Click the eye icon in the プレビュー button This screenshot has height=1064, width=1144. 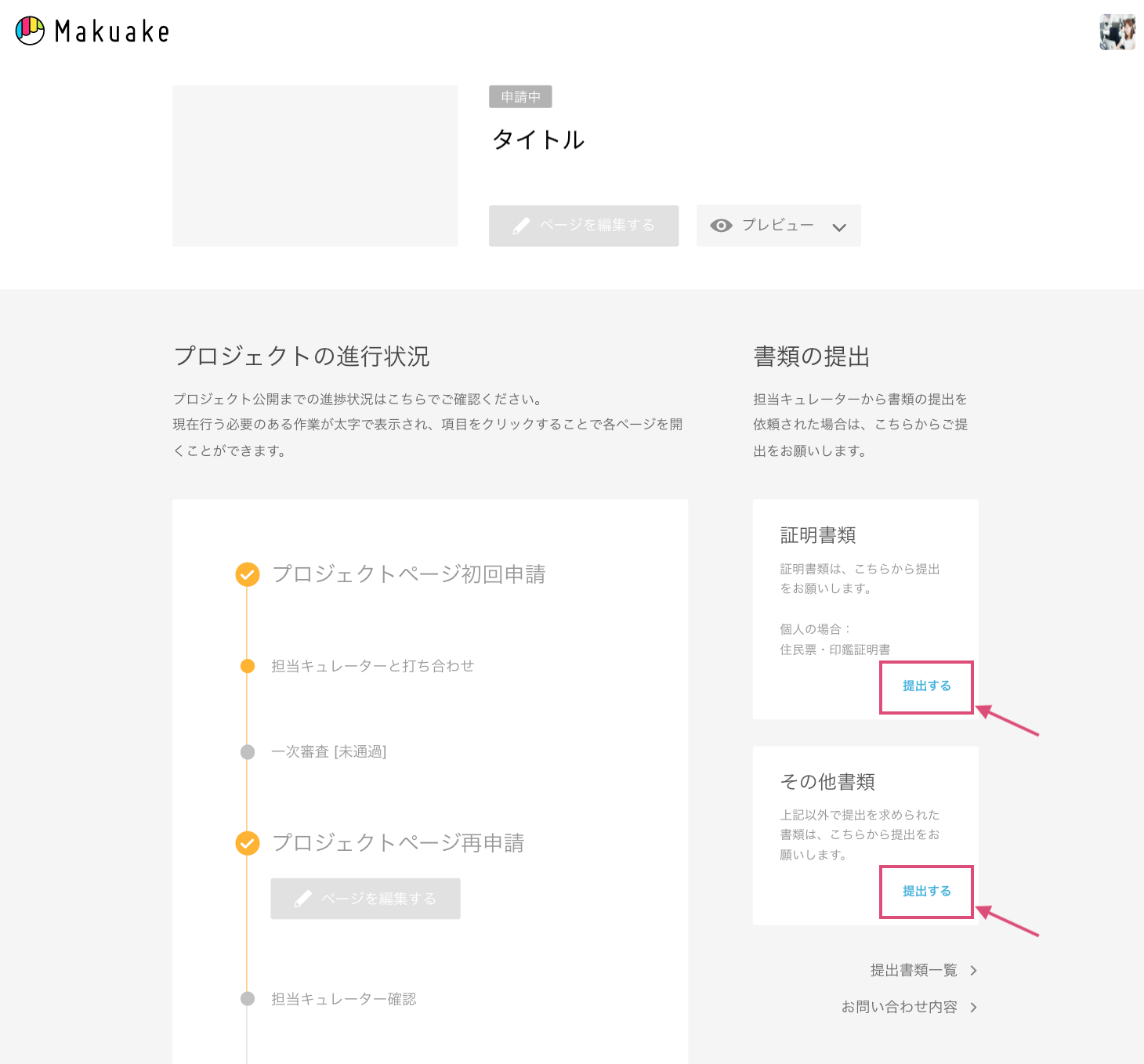722,225
